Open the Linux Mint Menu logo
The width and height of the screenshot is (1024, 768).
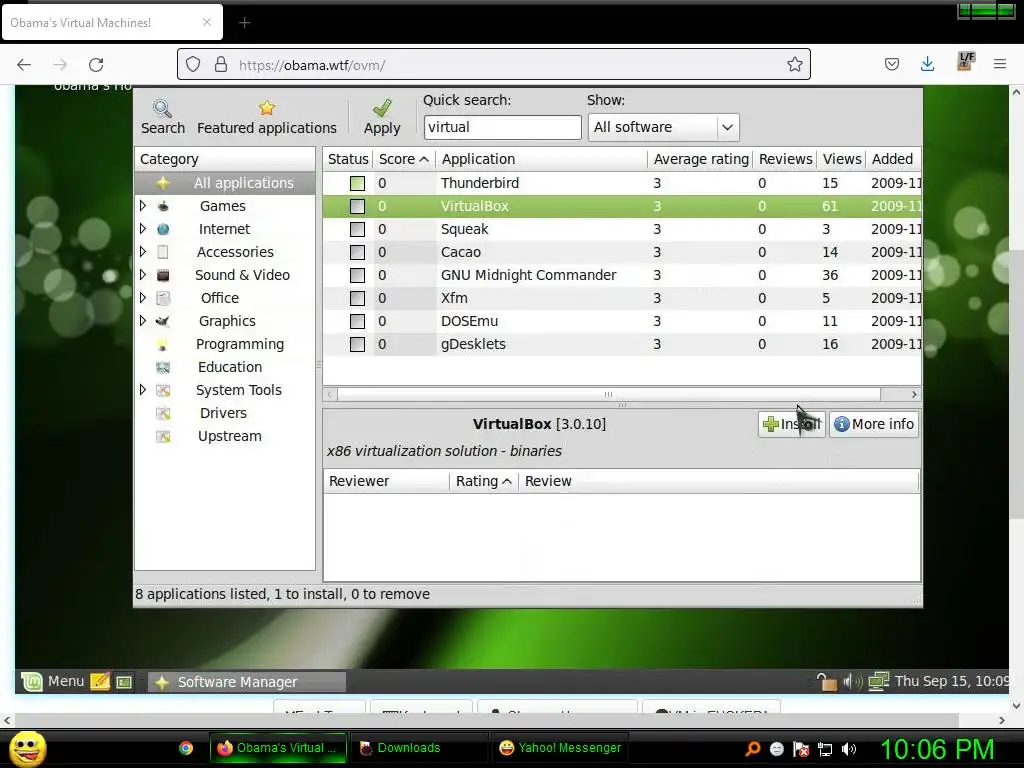point(32,682)
